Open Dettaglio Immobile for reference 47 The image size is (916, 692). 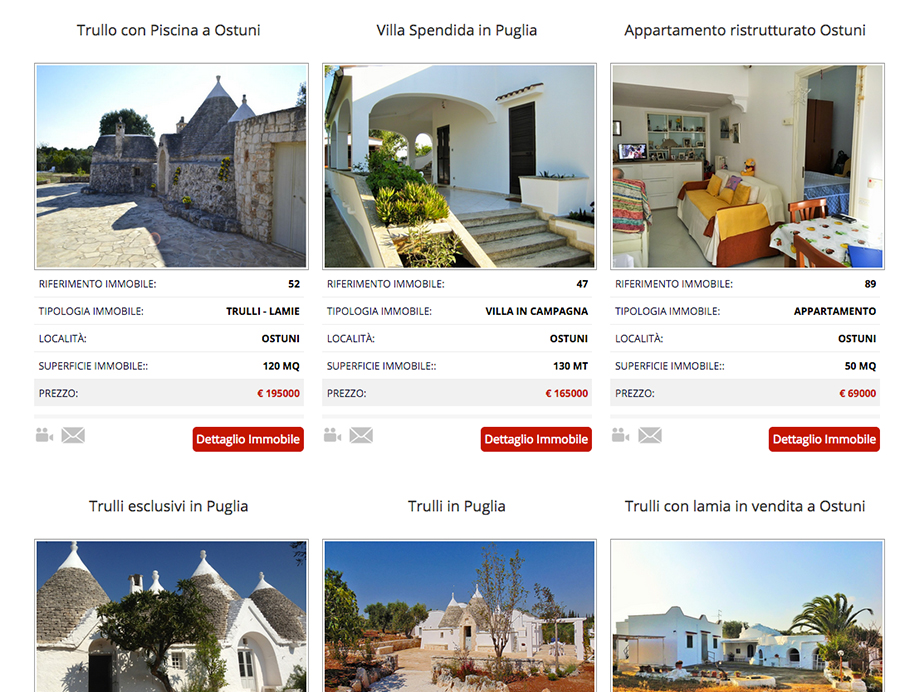click(536, 439)
